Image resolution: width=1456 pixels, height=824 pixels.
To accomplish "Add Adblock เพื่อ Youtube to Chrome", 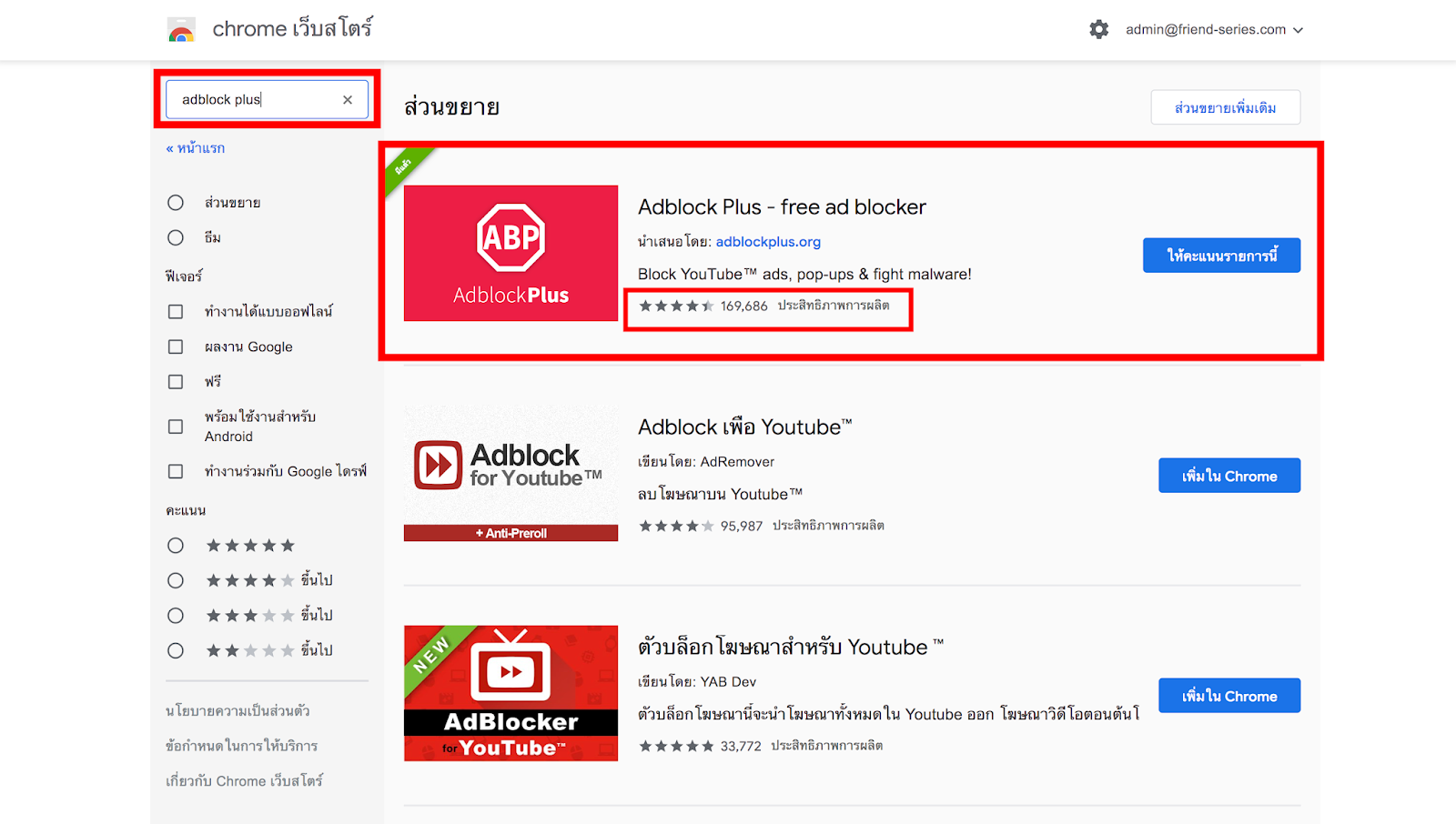I will click(x=1229, y=476).
